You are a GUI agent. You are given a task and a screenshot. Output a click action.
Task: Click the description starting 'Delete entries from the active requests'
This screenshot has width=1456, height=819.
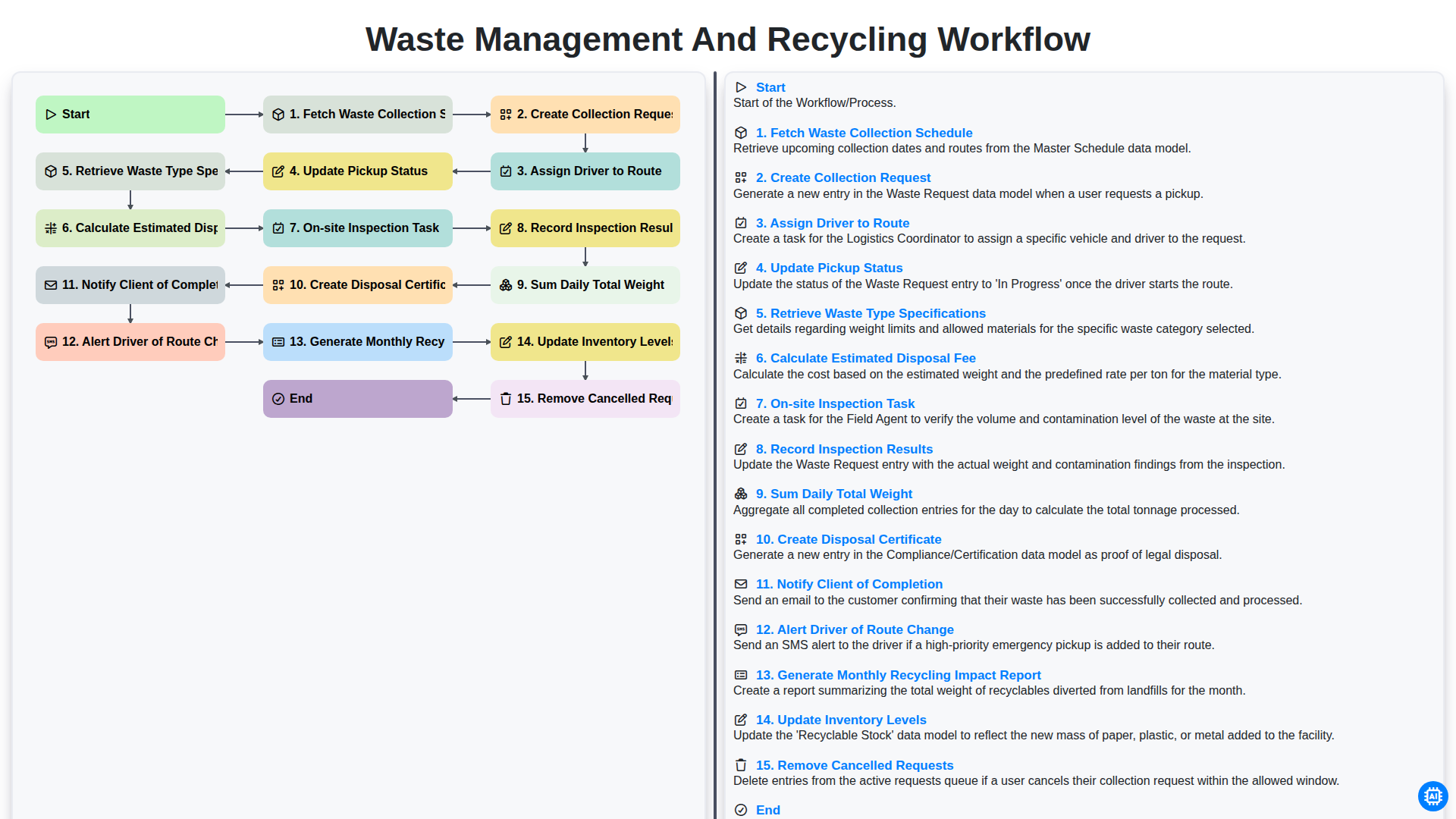[x=1037, y=781]
